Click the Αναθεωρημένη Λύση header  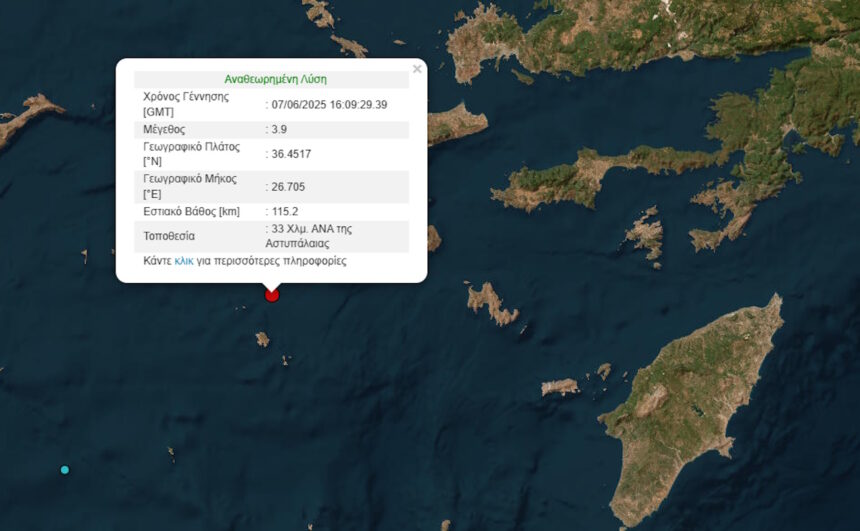275,80
